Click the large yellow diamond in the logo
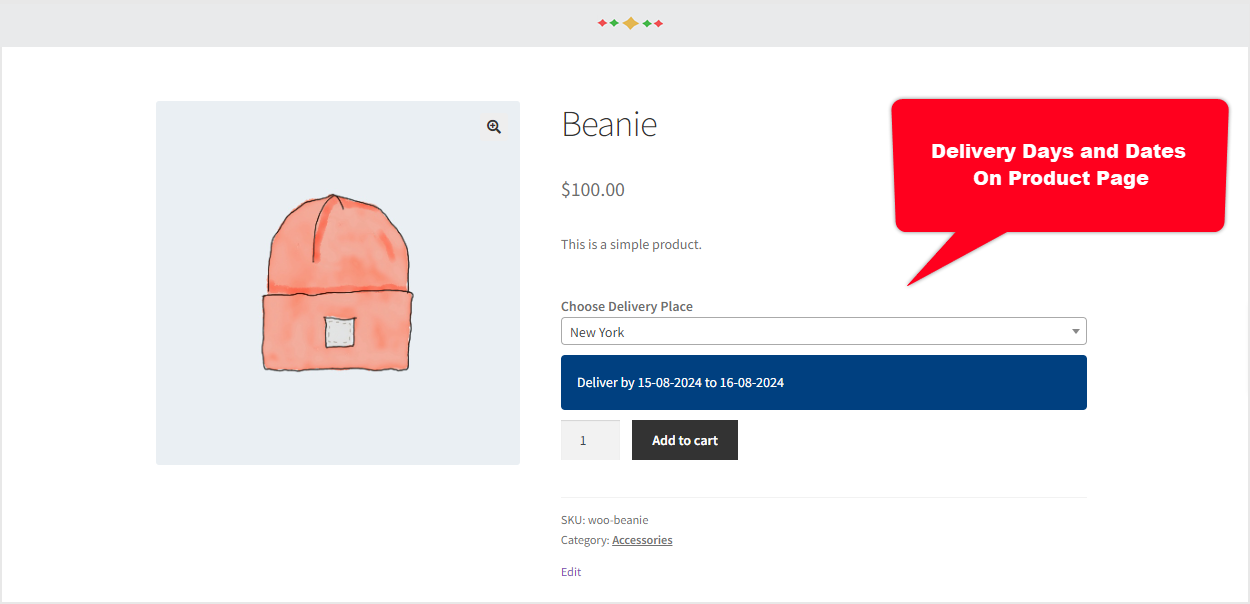Image resolution: width=1250 pixels, height=604 pixels. 630,23
